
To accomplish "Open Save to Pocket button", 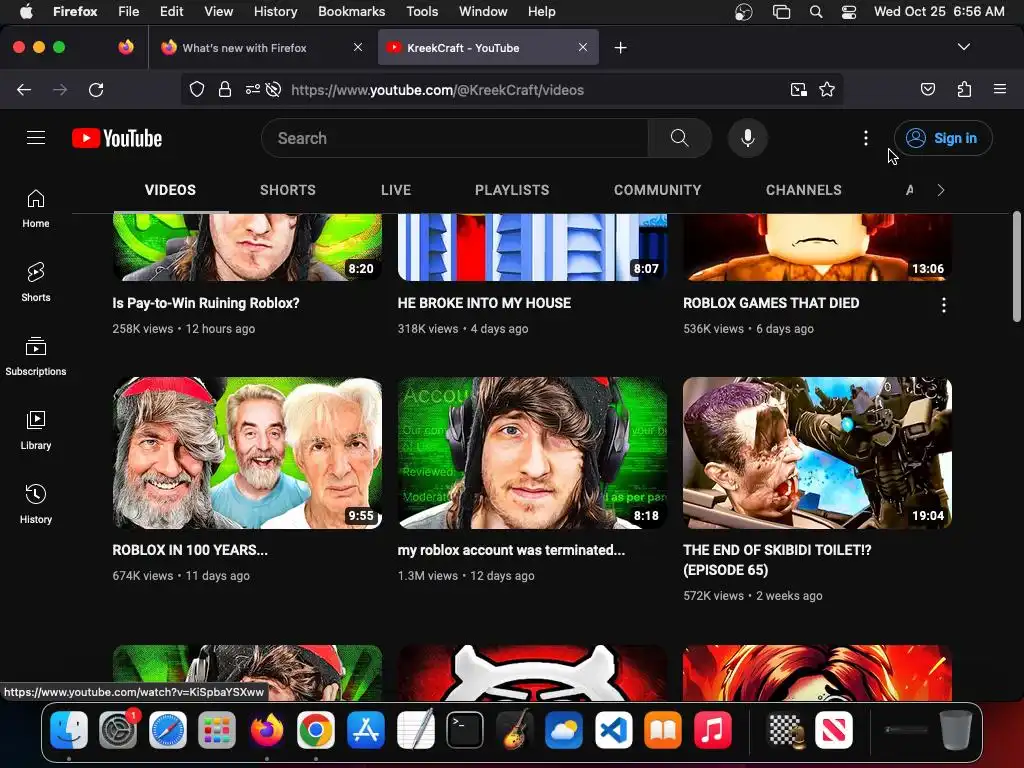I will [927, 90].
